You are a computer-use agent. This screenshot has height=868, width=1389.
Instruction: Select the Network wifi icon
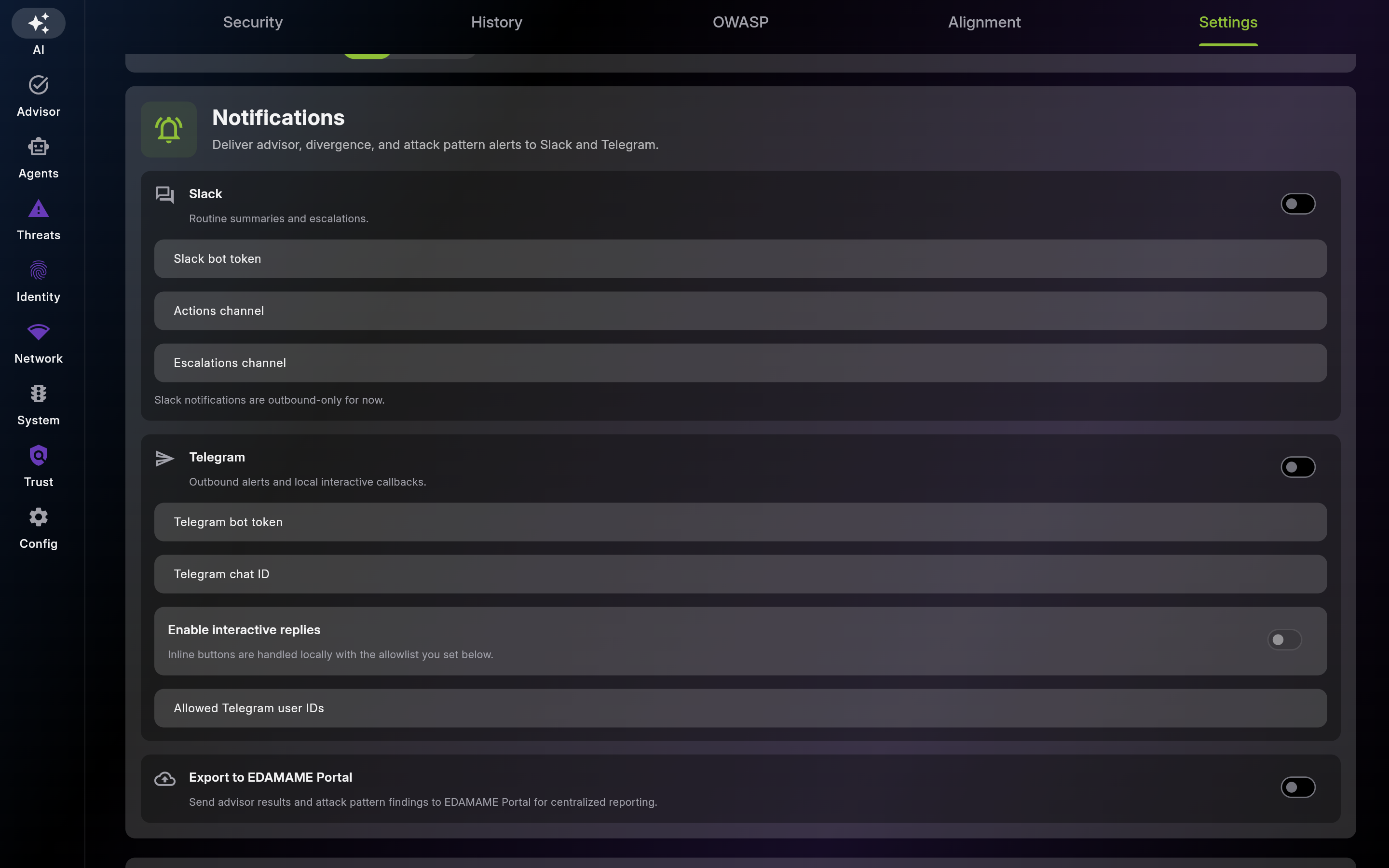pyautogui.click(x=39, y=332)
